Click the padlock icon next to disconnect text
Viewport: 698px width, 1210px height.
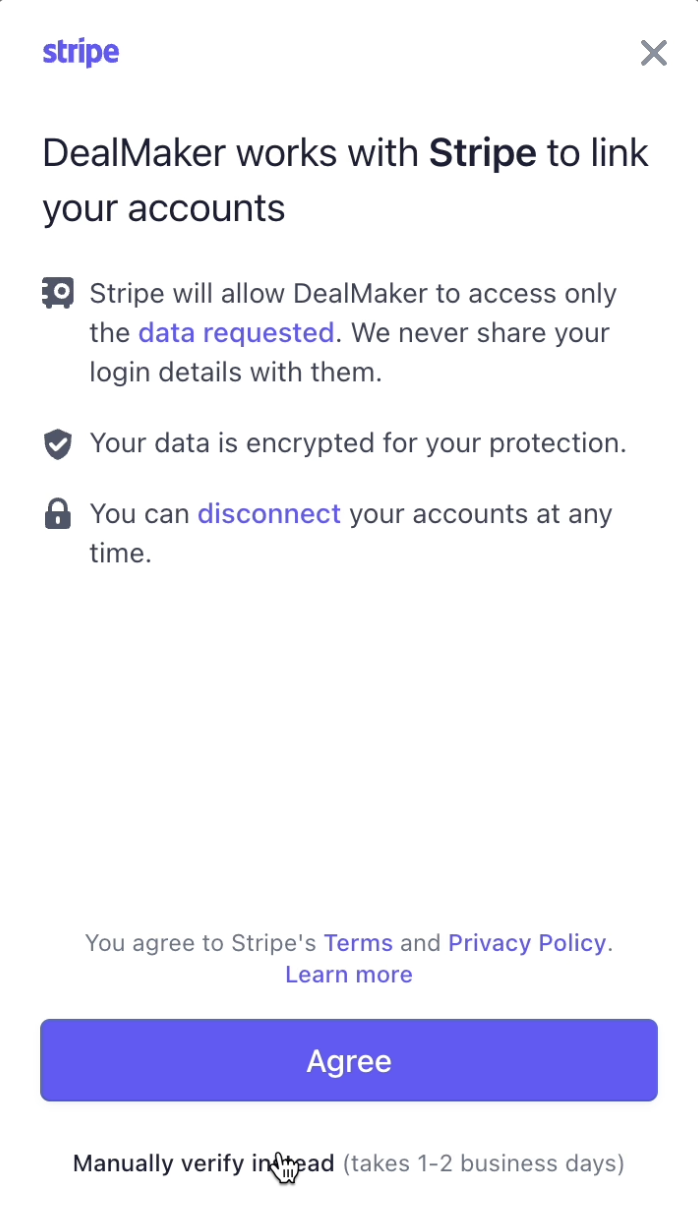click(x=57, y=513)
